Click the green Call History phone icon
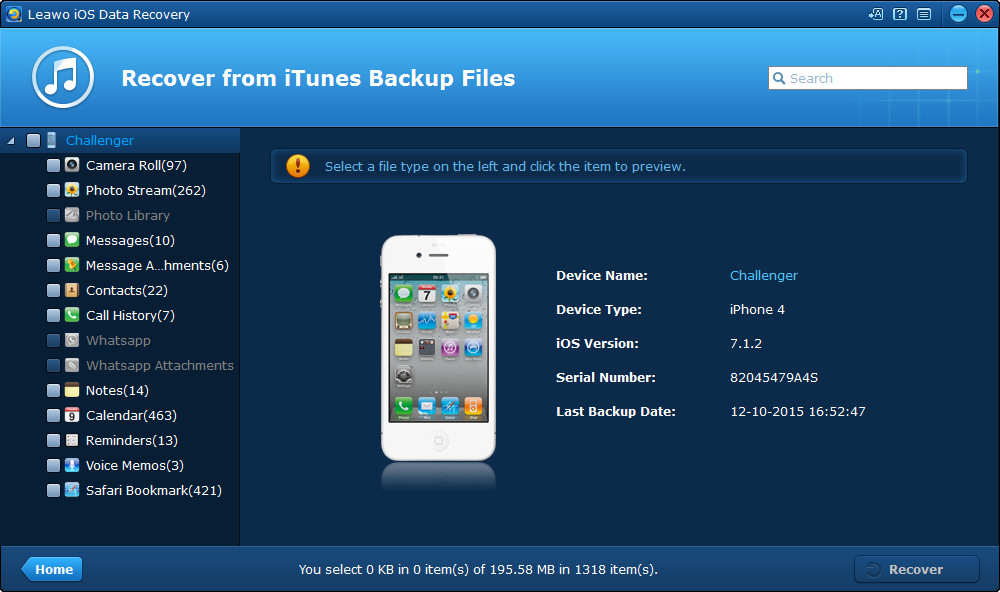 coord(72,315)
